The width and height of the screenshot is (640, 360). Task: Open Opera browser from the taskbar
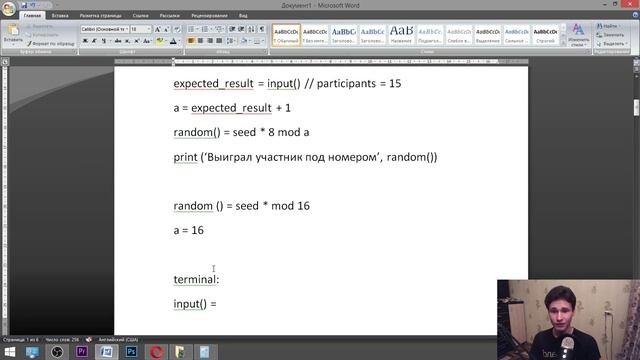[156, 352]
